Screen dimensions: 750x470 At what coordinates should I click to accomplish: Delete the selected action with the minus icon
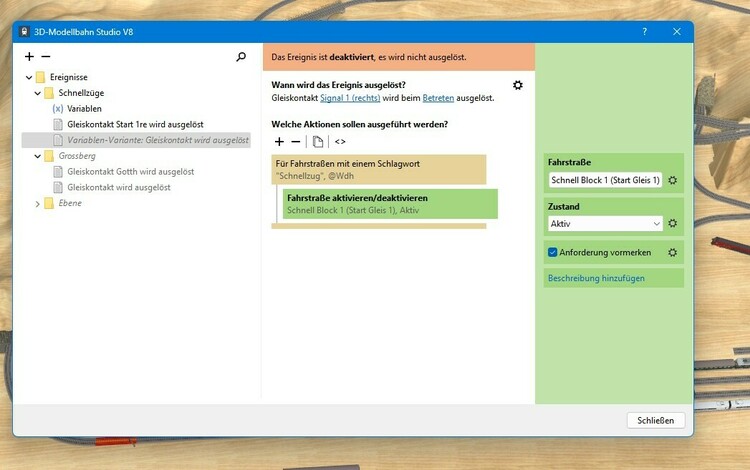pyautogui.click(x=296, y=142)
